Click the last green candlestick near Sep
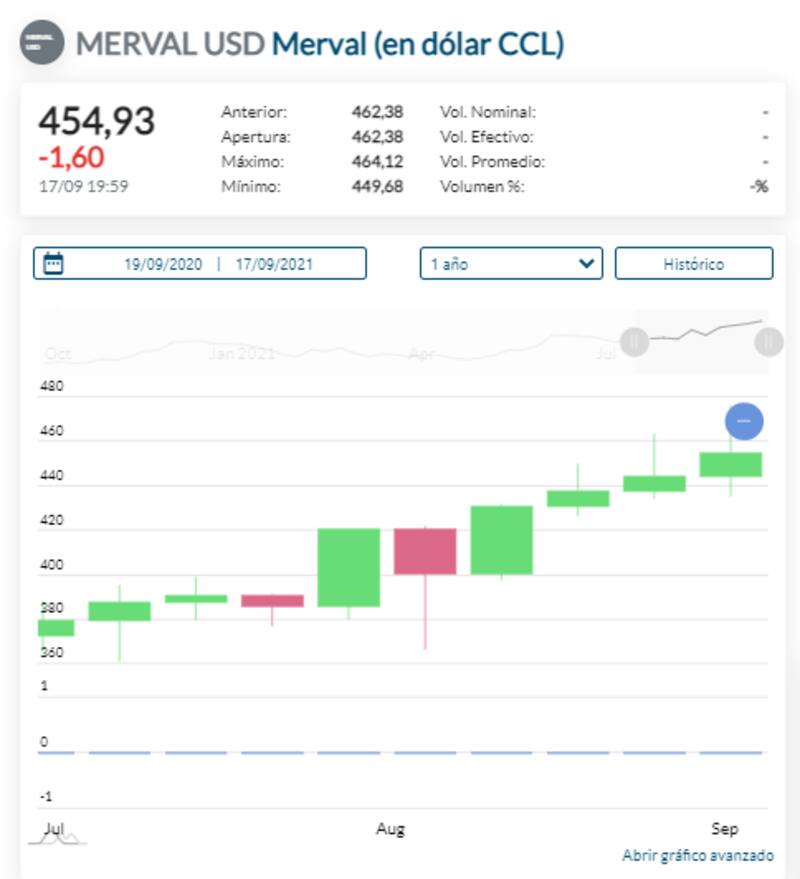 (x=730, y=464)
